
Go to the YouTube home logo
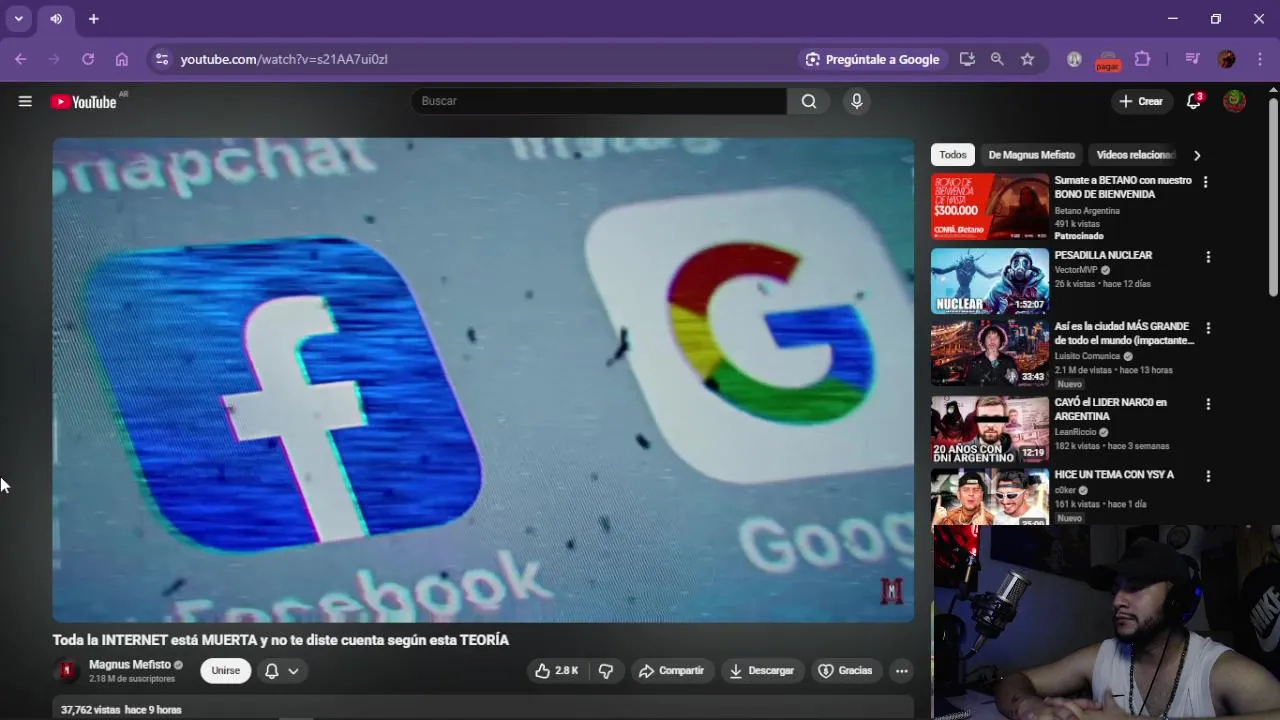[84, 101]
